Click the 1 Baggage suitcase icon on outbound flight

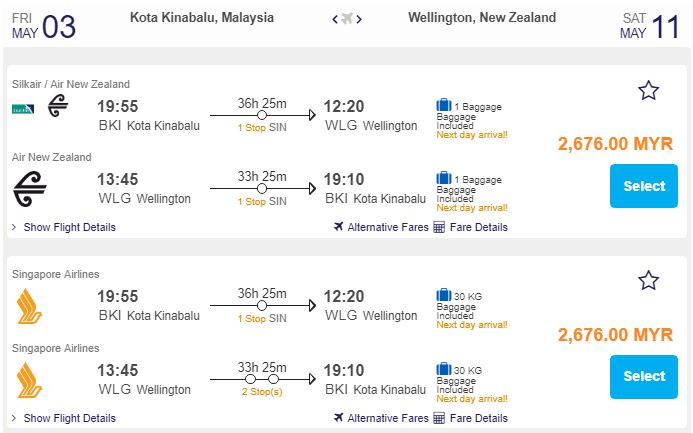[444, 105]
